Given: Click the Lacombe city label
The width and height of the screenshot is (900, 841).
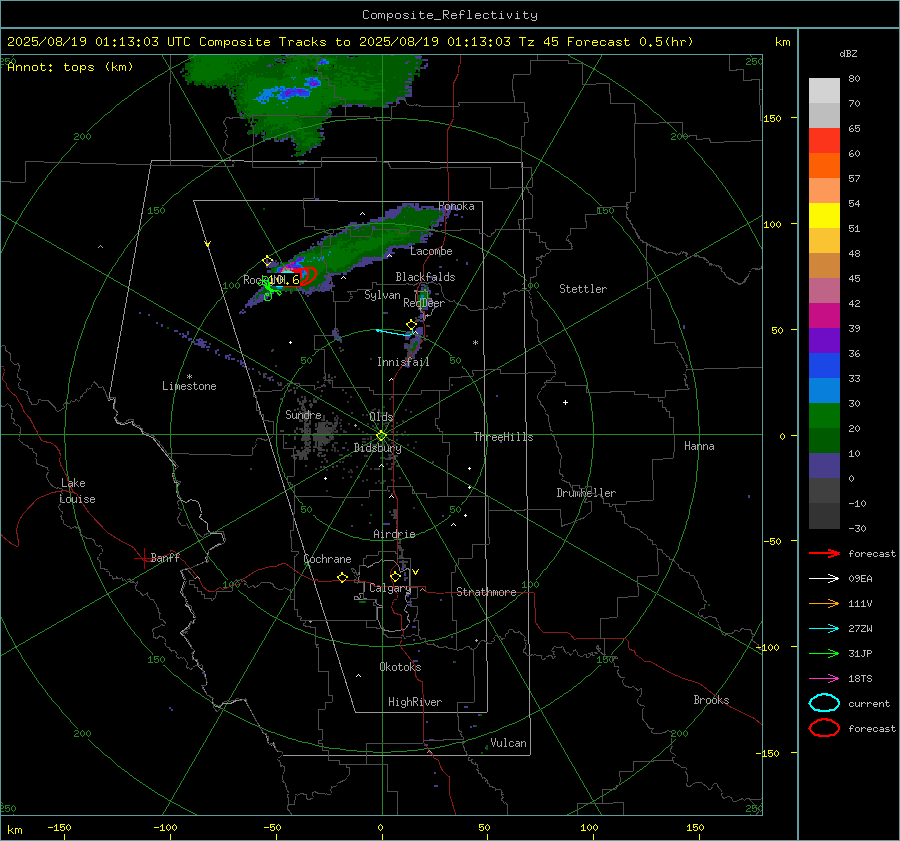Looking at the screenshot, I should 431,251.
